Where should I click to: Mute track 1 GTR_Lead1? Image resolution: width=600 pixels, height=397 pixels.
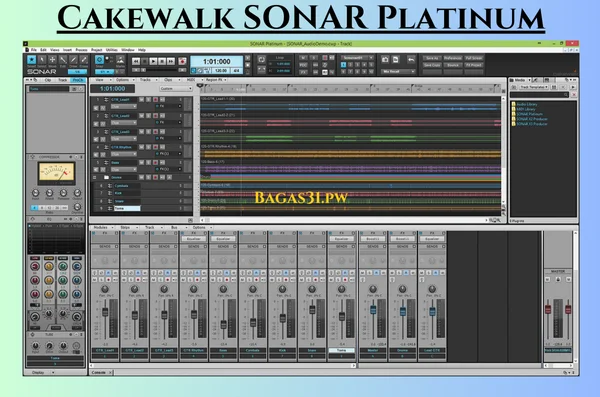click(x=141, y=100)
